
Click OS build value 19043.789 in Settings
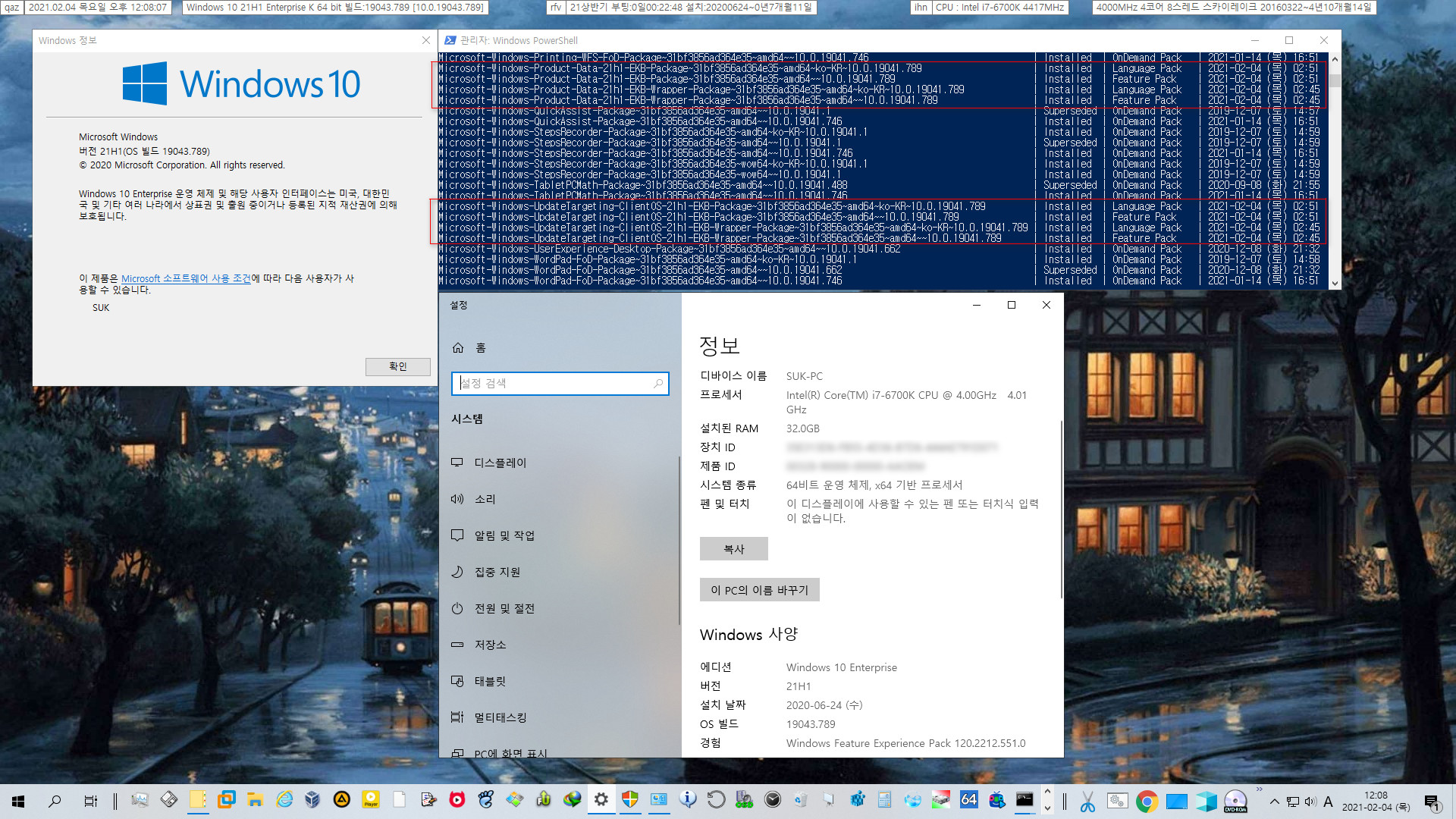coord(811,724)
